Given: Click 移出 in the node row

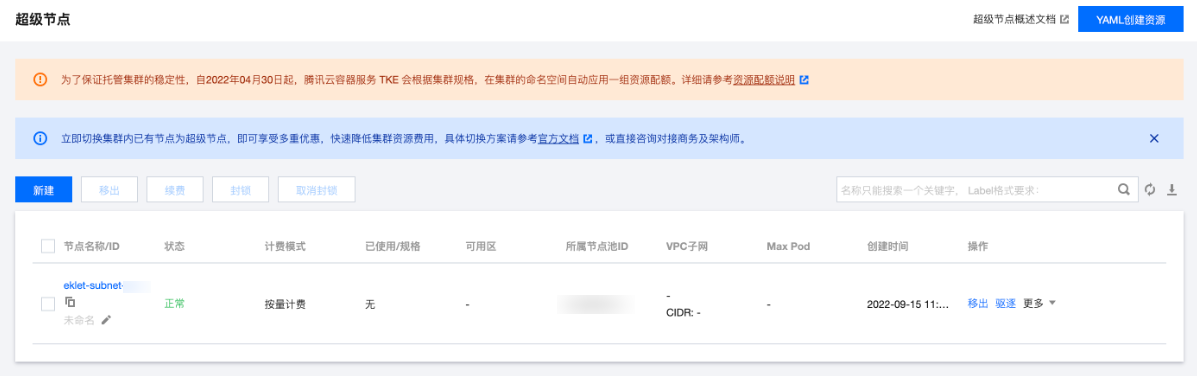Looking at the screenshot, I should pos(978,304).
